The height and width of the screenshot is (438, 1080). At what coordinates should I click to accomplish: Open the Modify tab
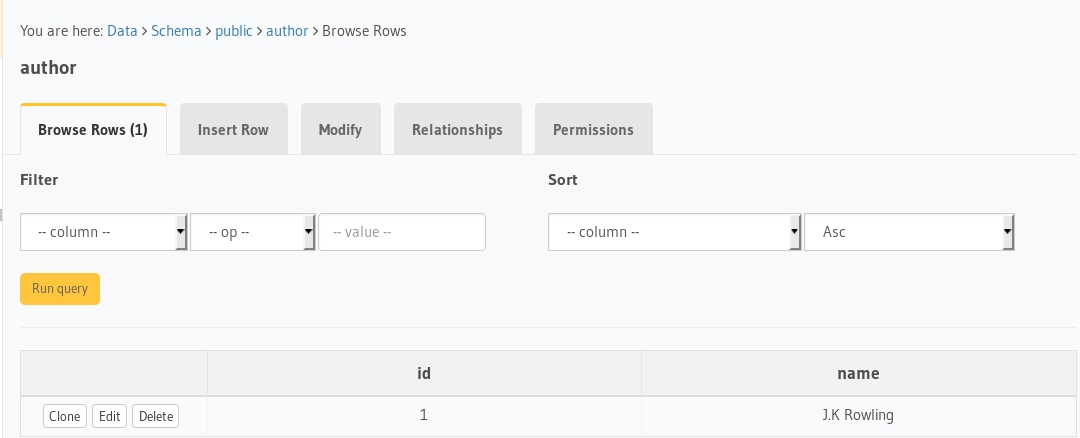pos(340,130)
